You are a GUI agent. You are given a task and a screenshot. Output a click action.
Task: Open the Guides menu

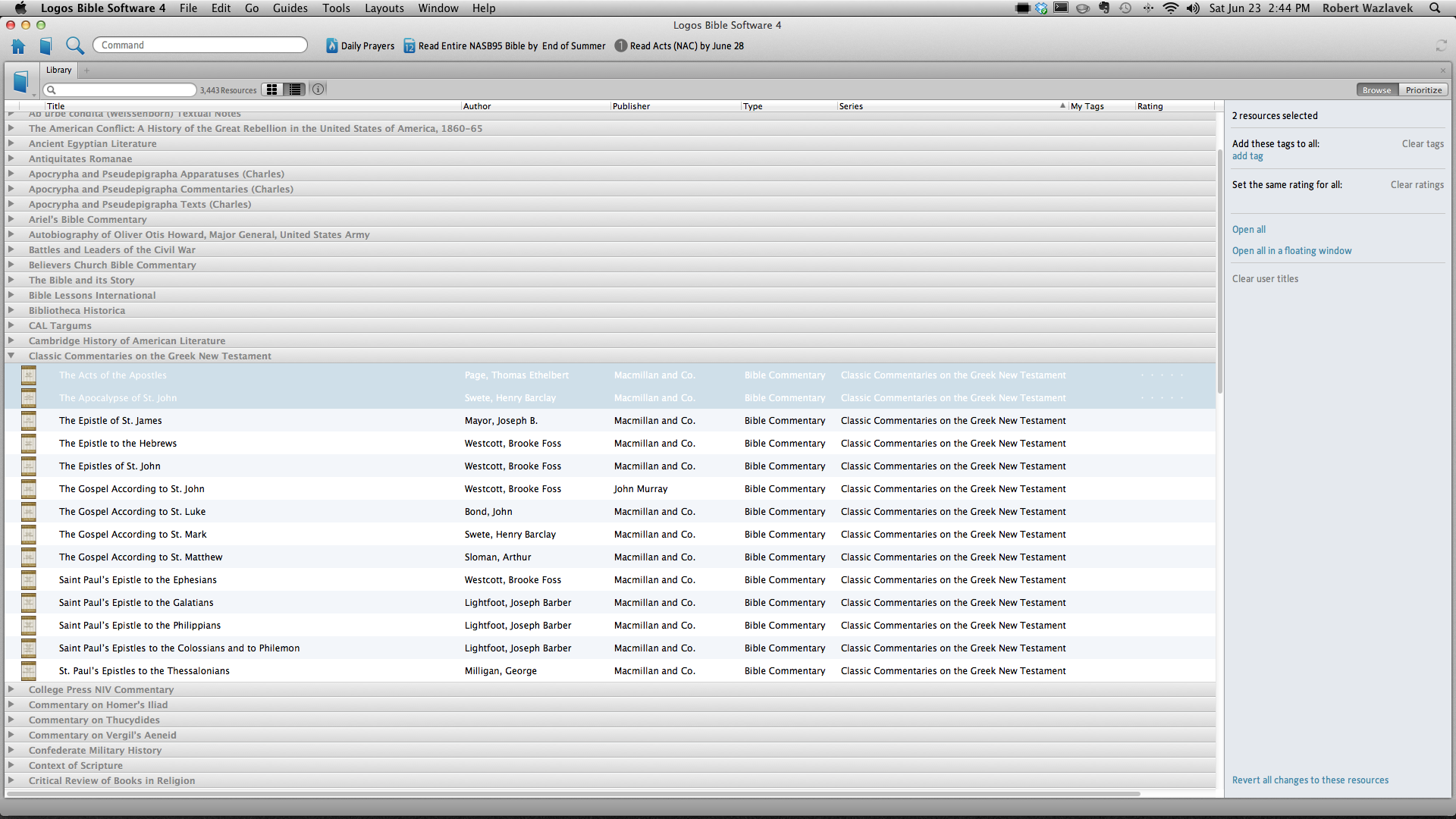[290, 8]
